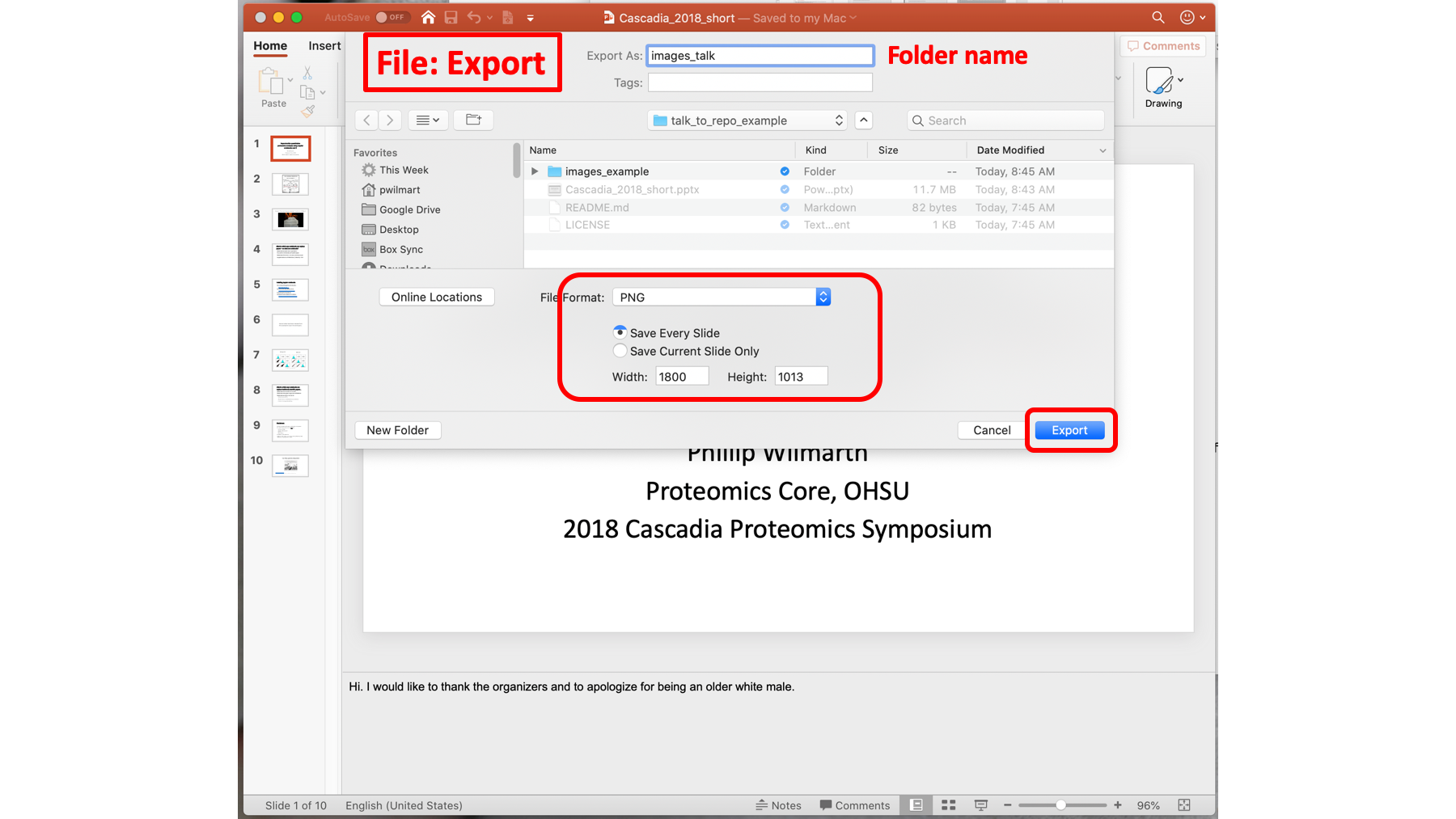Viewport: 1456px width, 819px height.
Task: Click the New Folder button
Action: point(398,430)
